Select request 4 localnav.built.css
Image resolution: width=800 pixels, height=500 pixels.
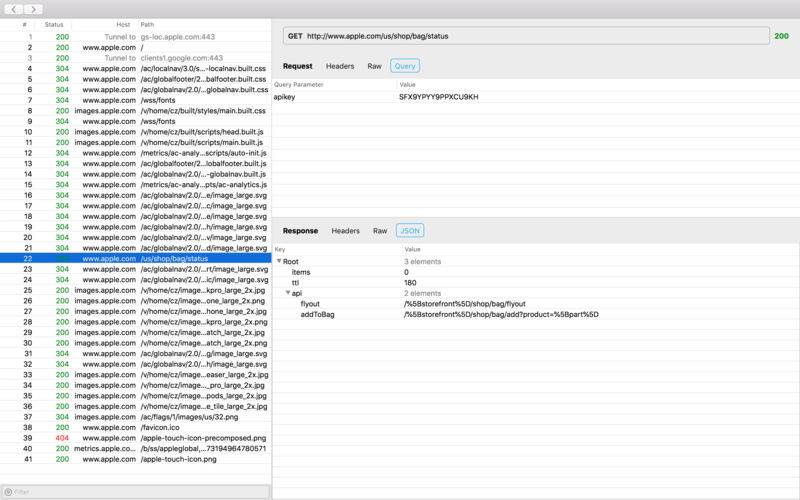tap(136, 68)
